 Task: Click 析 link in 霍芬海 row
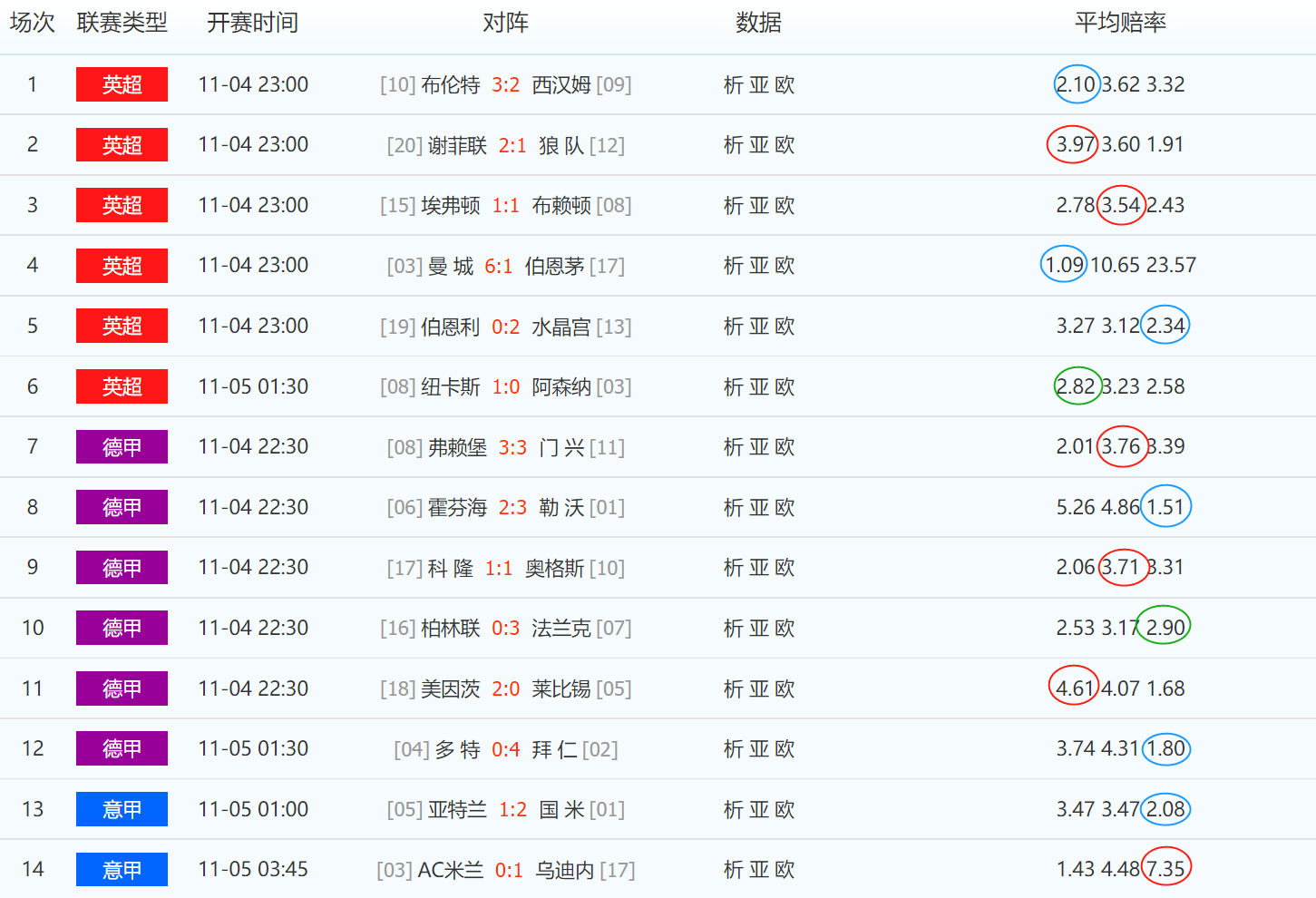click(x=734, y=508)
